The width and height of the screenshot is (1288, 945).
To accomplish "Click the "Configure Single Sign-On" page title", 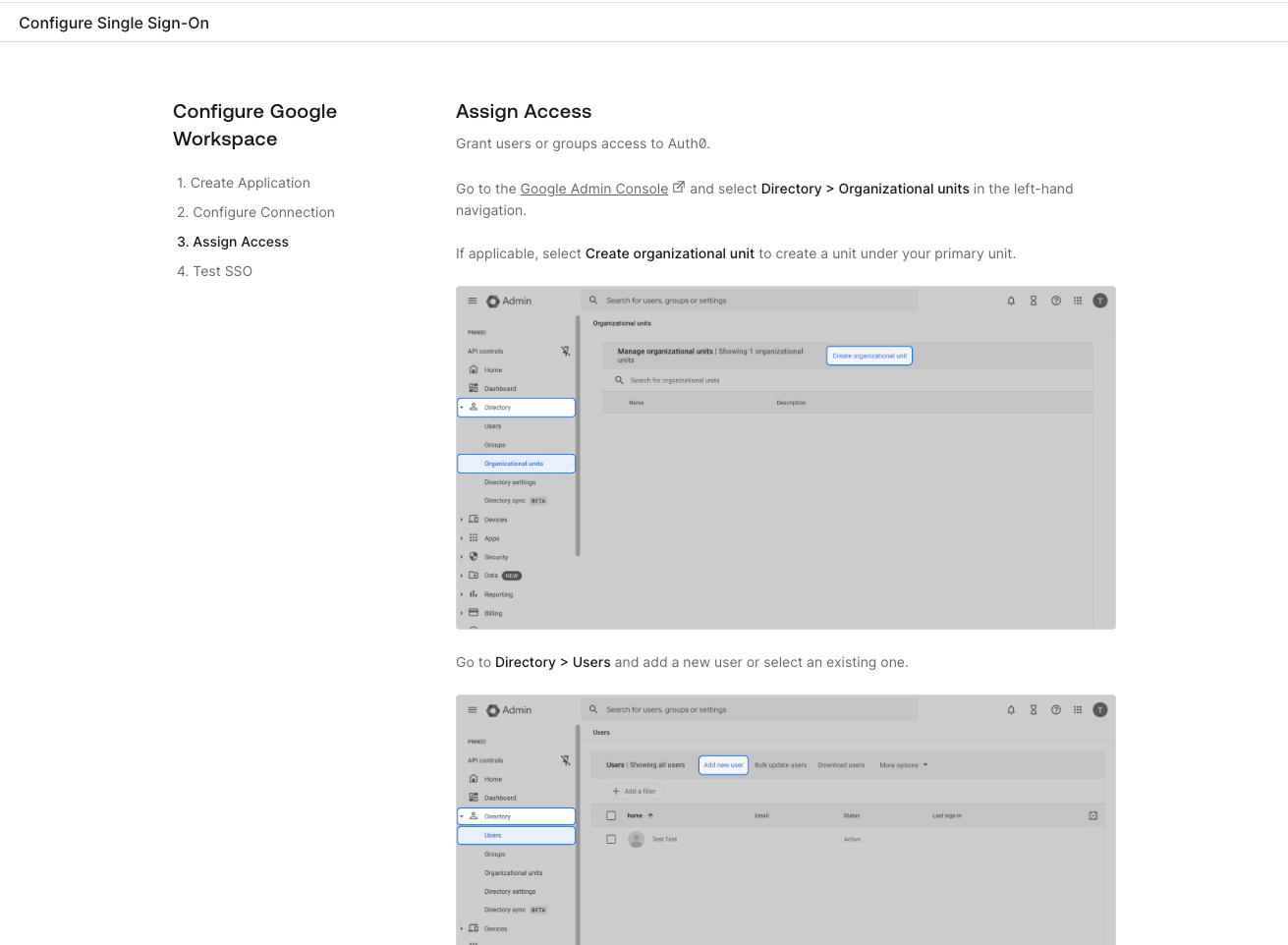I will 114,23.
